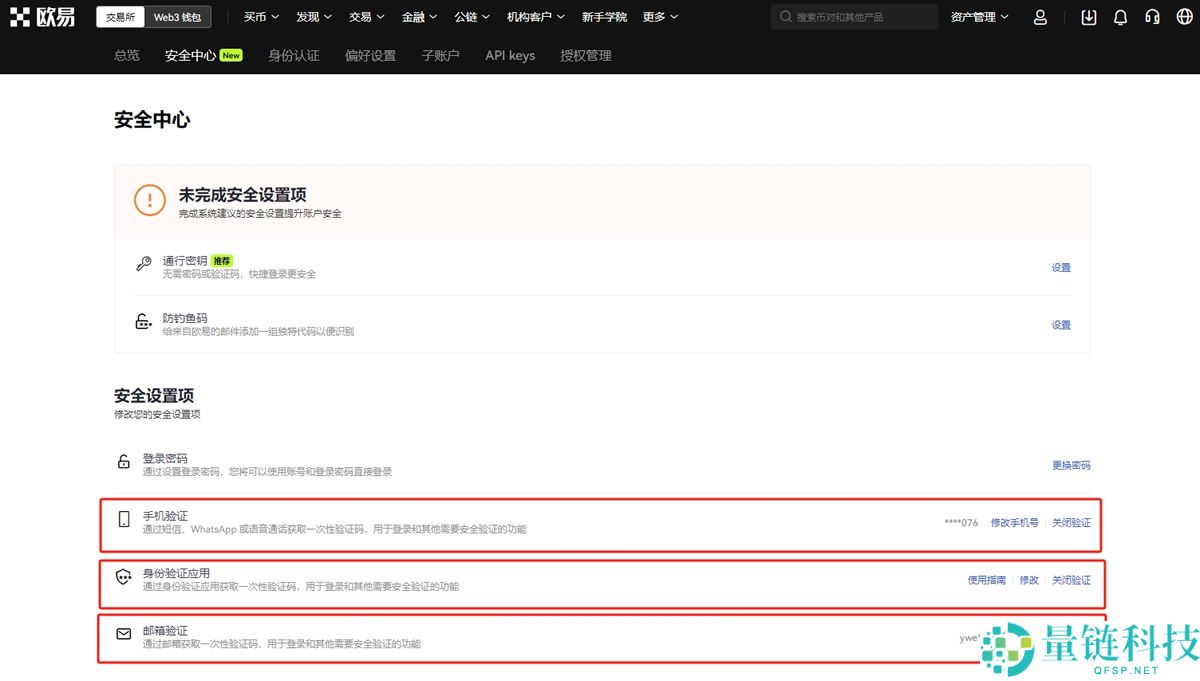Switch to the API keys tab

tap(510, 56)
